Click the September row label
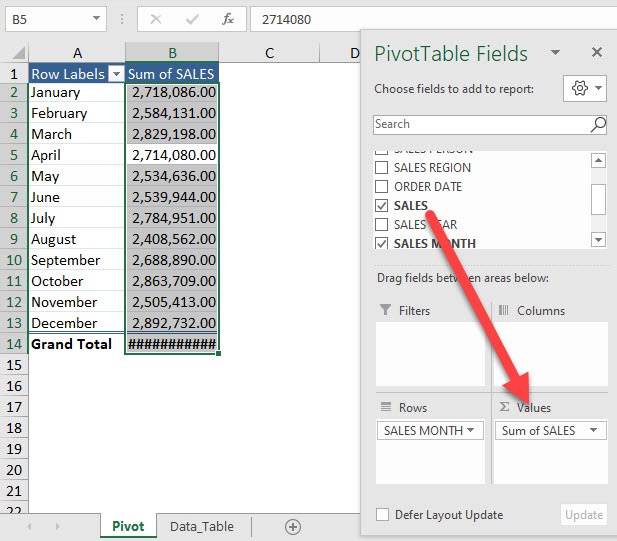The width and height of the screenshot is (617, 541). (x=77, y=260)
